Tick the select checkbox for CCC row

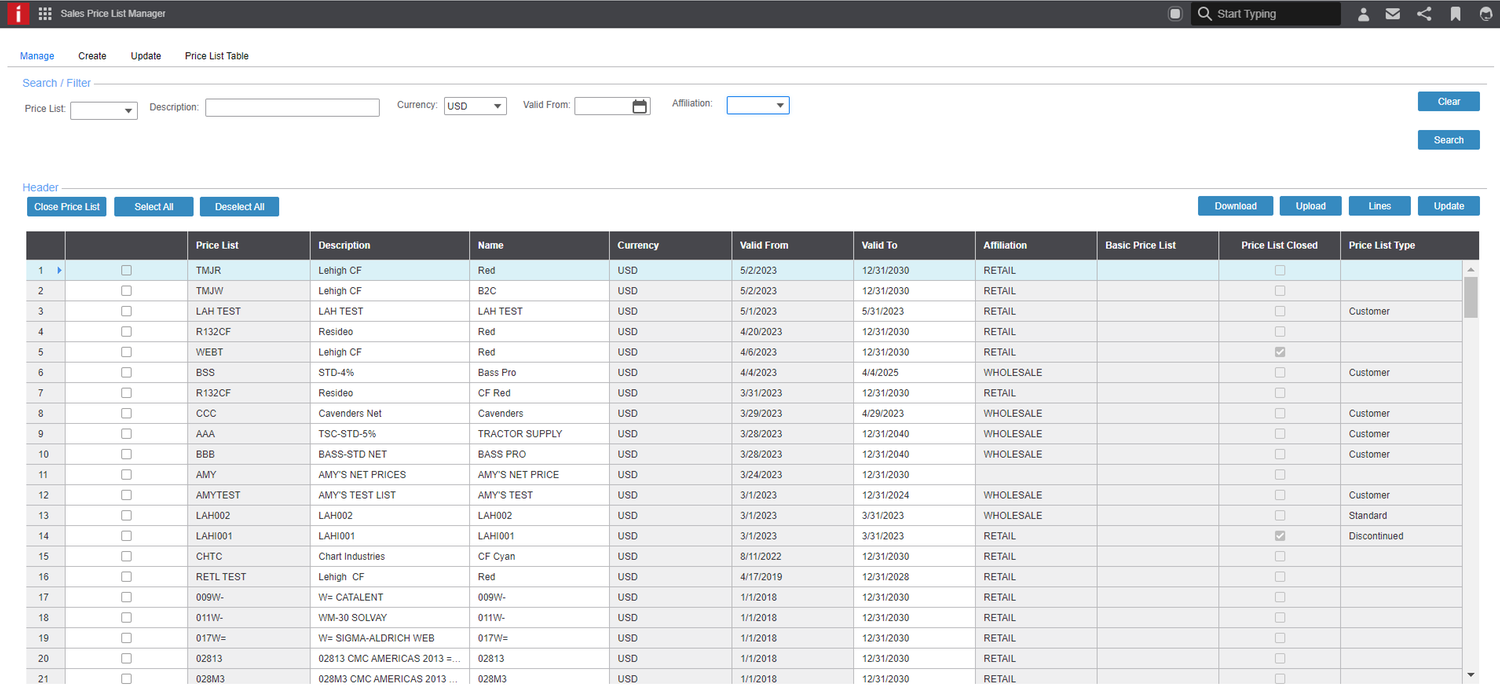pos(126,413)
